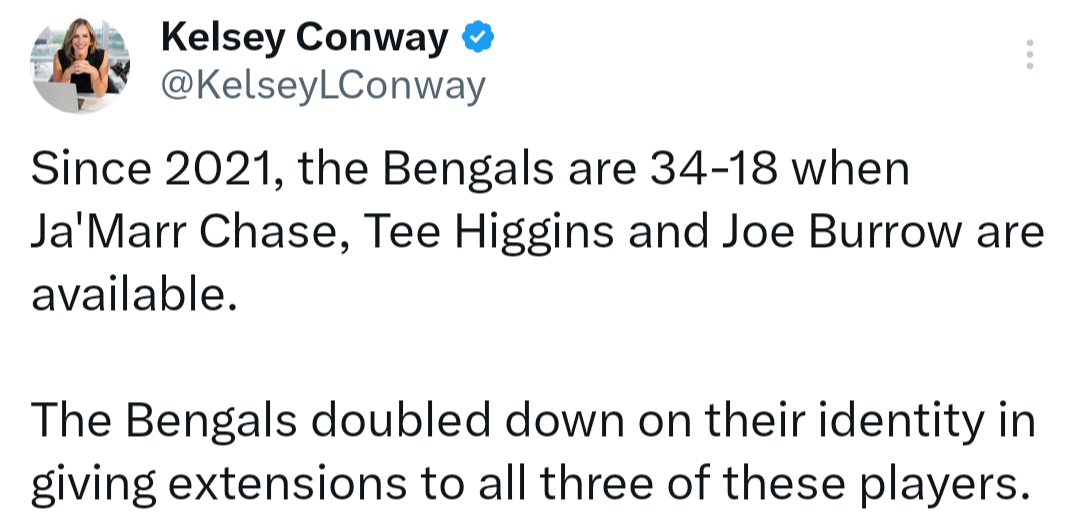Image resolution: width=1080 pixels, height=522 pixels.
Task: Open the @KelseyLConway handle link
Action: pos(323,87)
